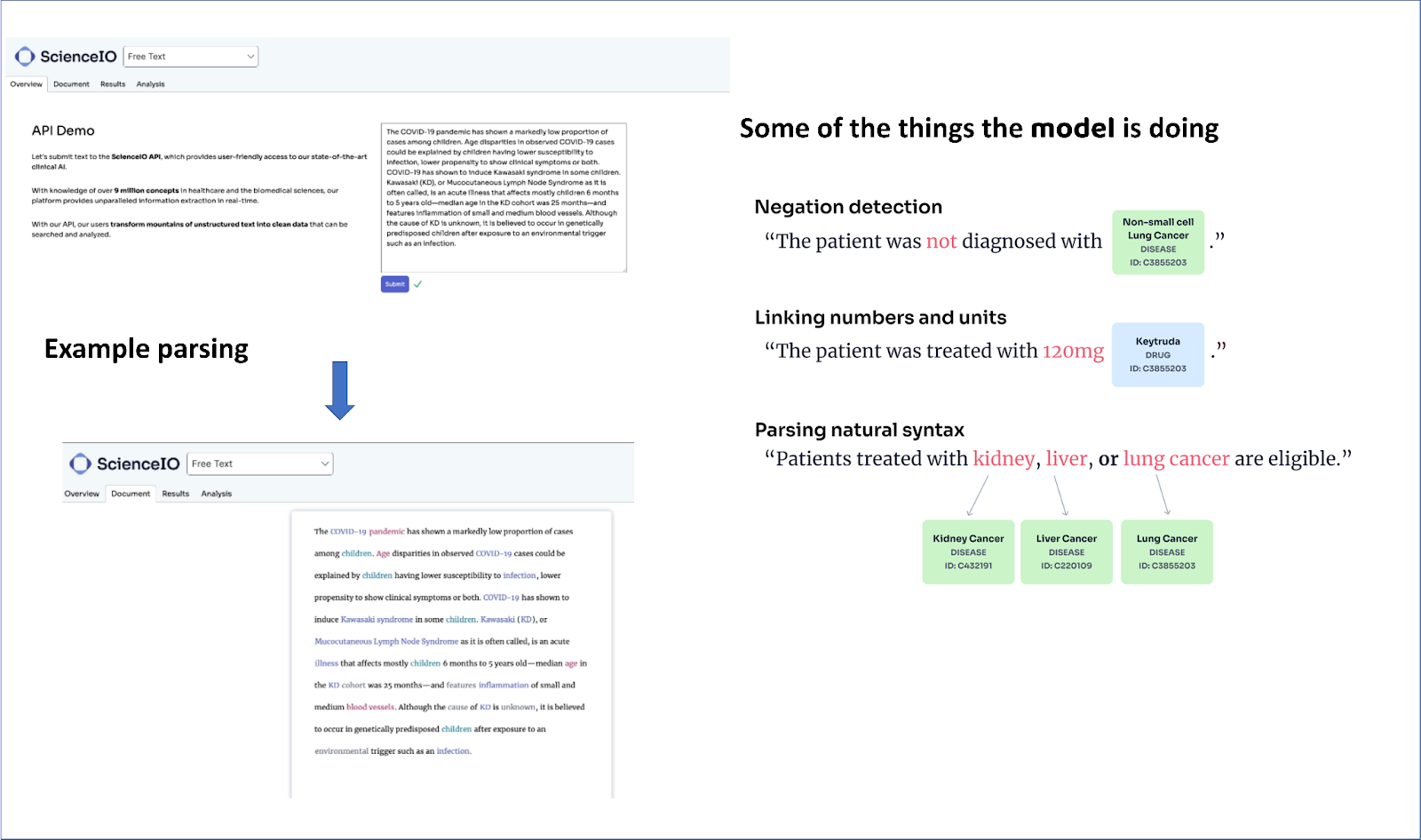Image resolution: width=1421 pixels, height=840 pixels.
Task: Select the Non-small cell Lung Cancer card
Action: click(x=1158, y=242)
